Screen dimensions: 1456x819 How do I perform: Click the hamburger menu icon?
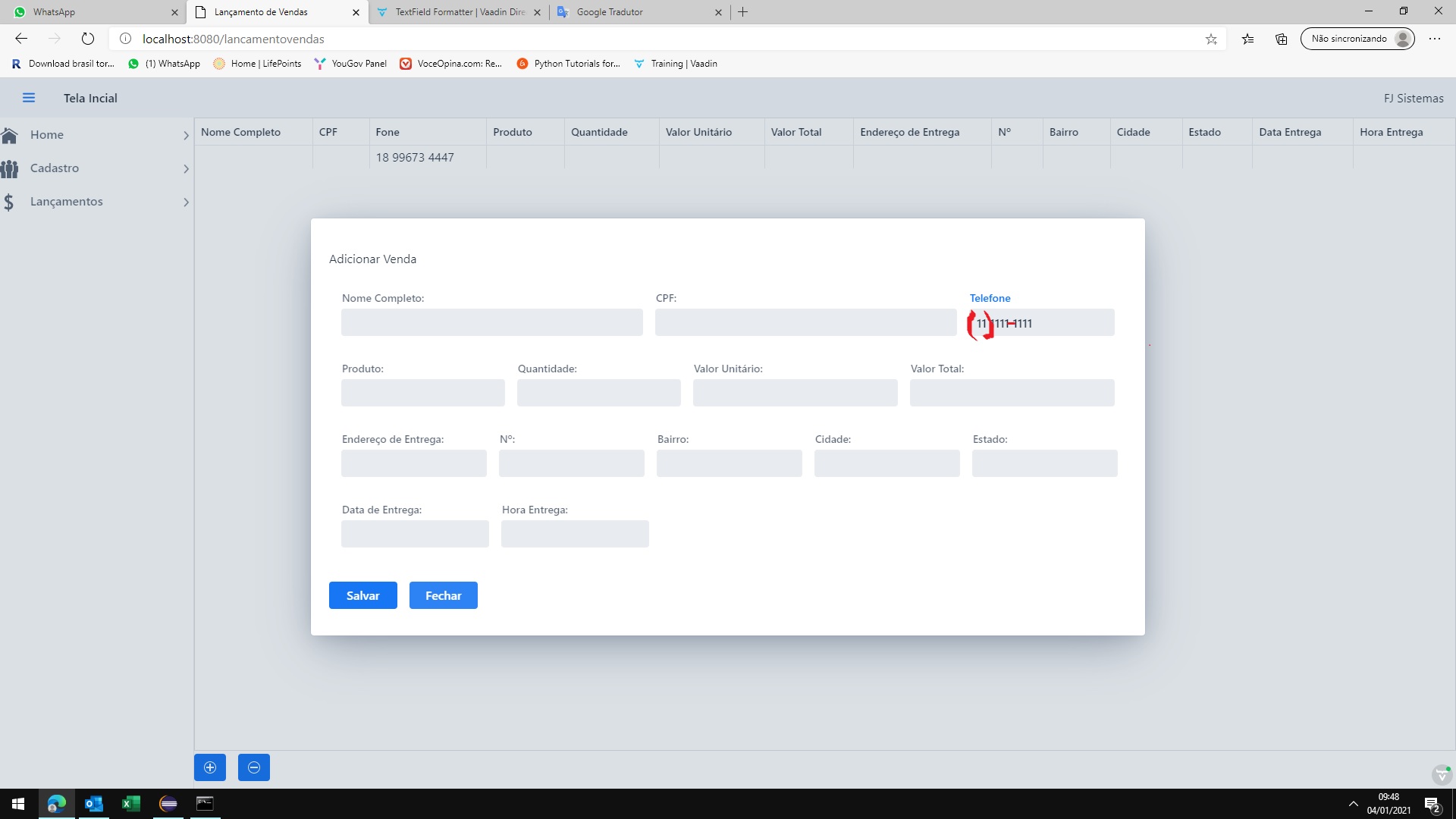click(x=29, y=98)
